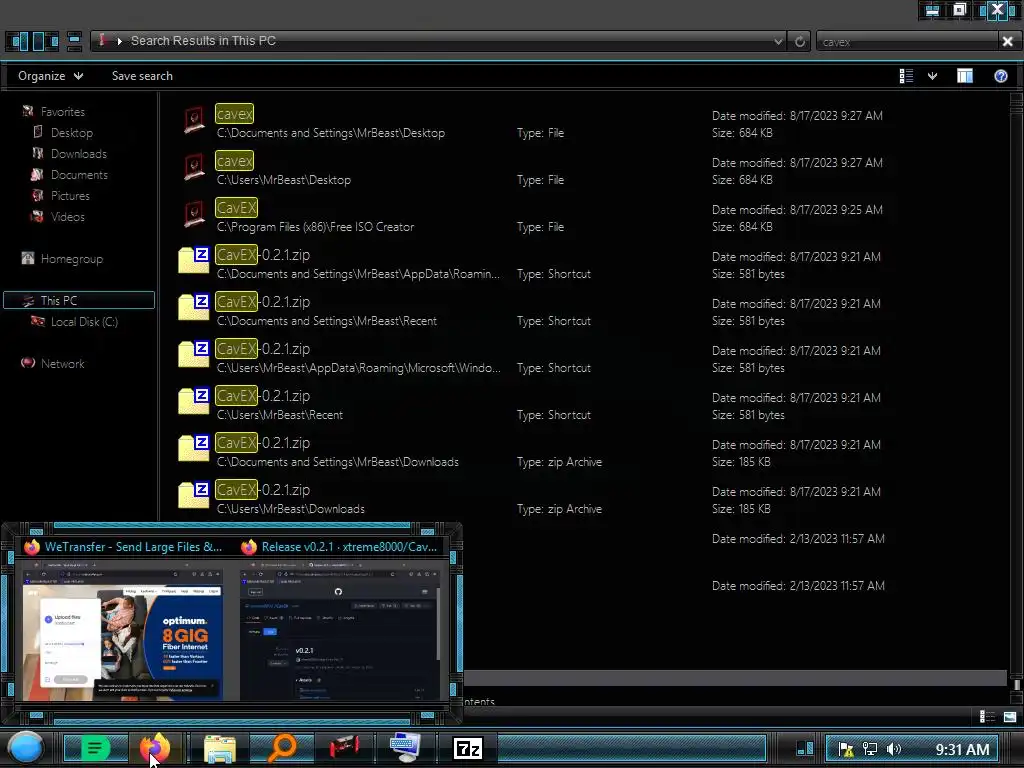This screenshot has height=768, width=1024.
Task: Click Date modified 8/17/2023 9:25 AM text
Action: click(x=797, y=210)
